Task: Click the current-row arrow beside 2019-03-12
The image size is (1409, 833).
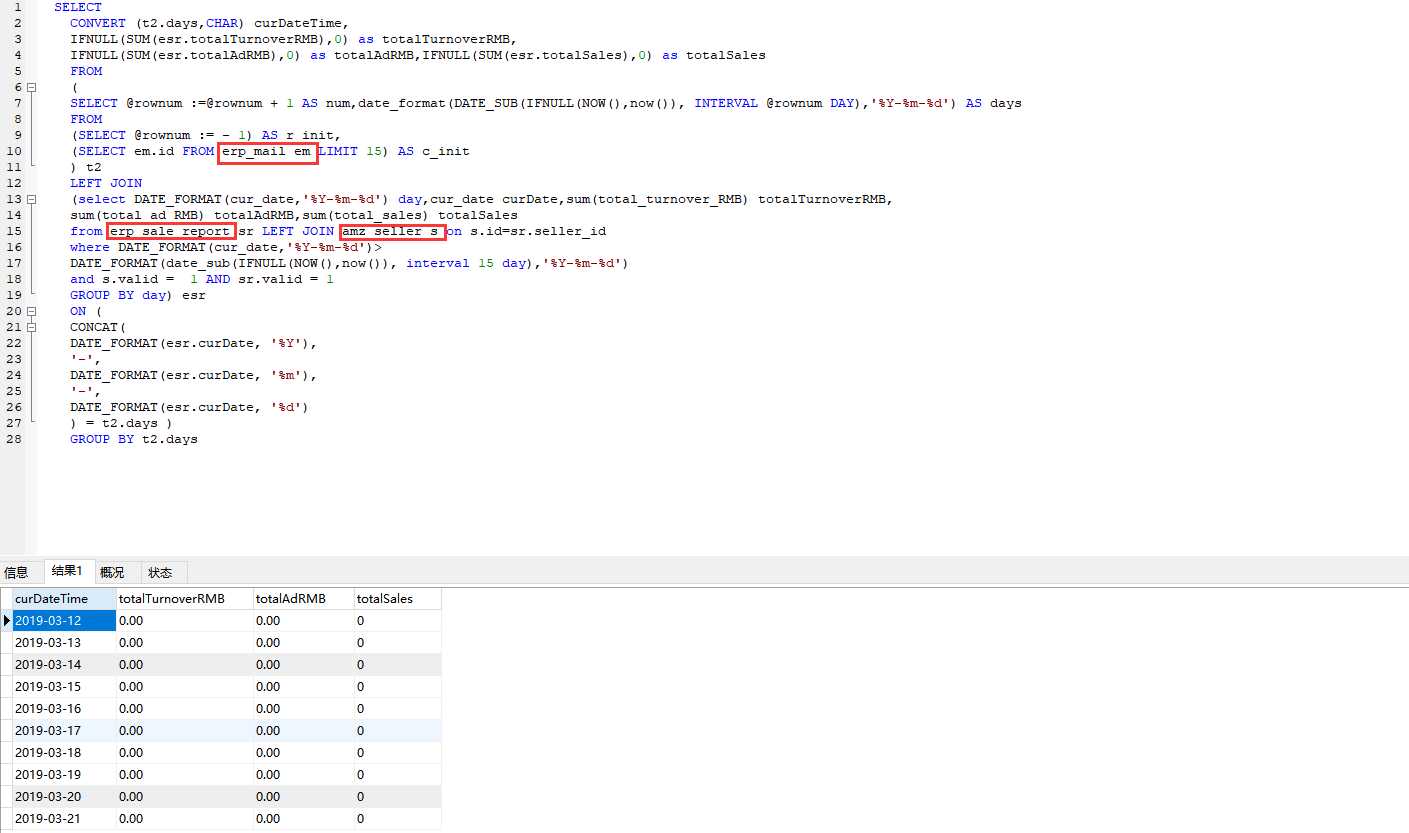Action: tap(6, 621)
